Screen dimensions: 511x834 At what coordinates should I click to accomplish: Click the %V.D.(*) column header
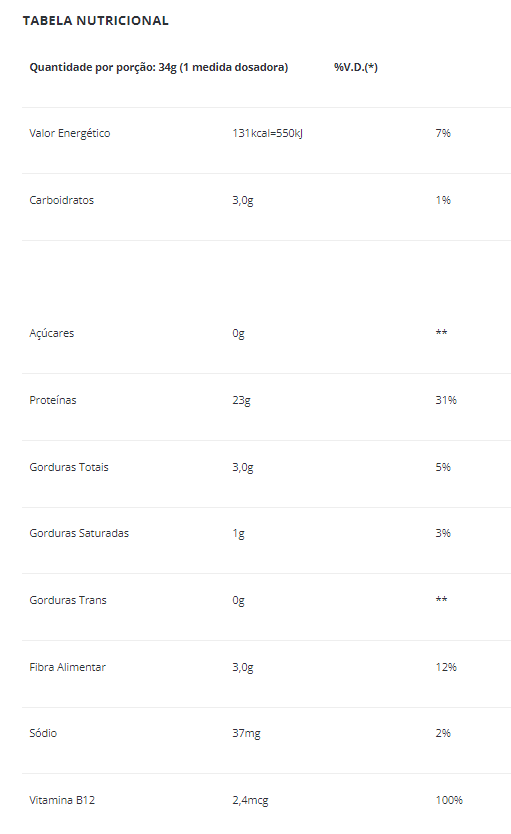[356, 68]
